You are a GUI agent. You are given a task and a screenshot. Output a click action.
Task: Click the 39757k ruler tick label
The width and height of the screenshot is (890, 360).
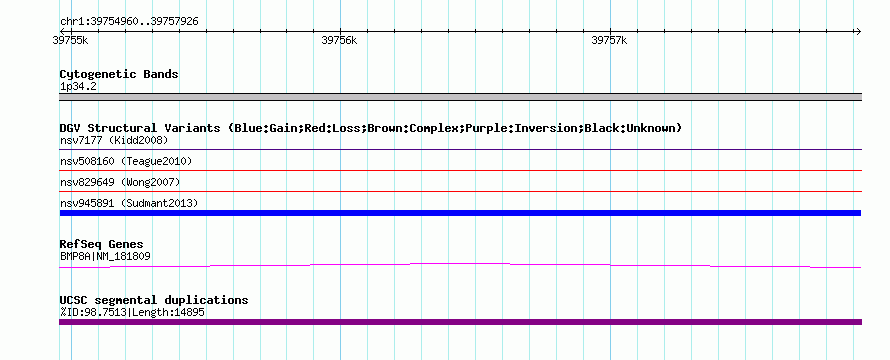tap(610, 40)
